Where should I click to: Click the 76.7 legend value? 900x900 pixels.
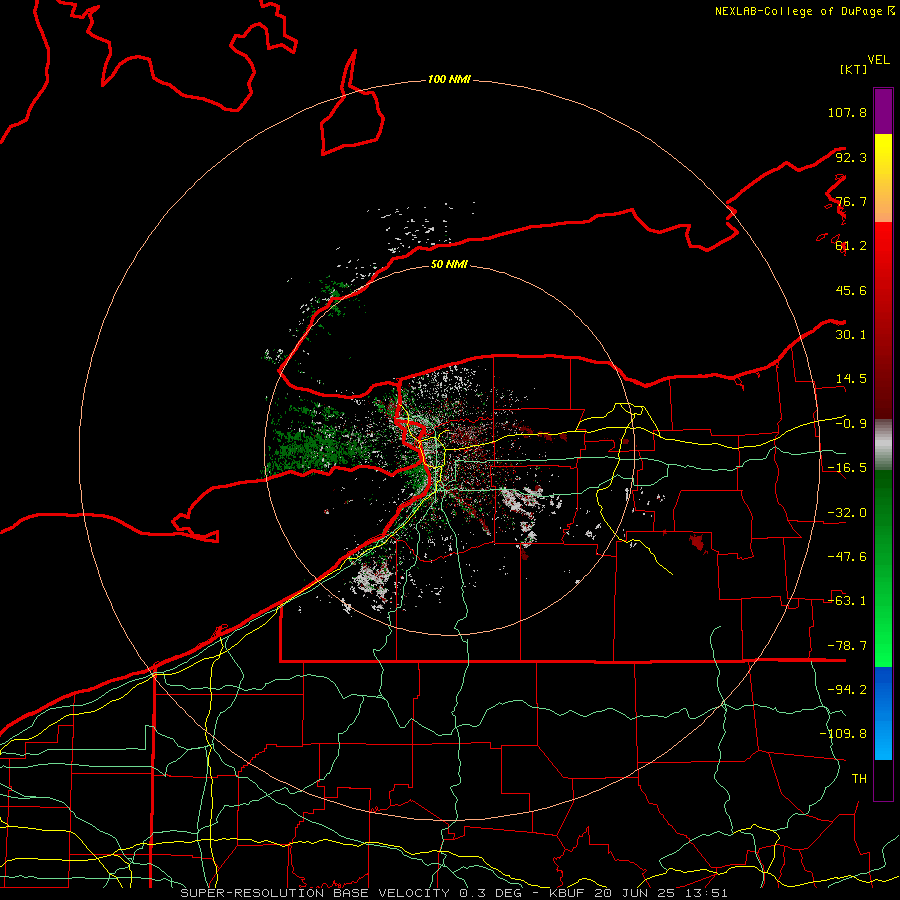point(851,201)
